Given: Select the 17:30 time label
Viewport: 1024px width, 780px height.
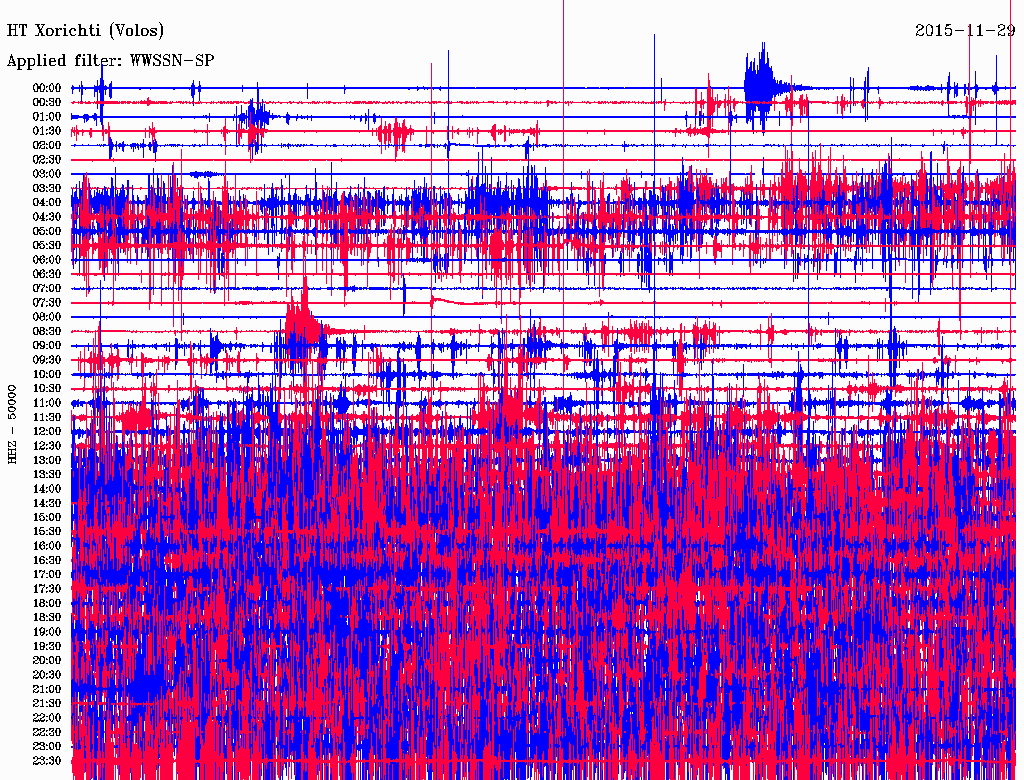Looking at the screenshot, I should tap(47, 589).
